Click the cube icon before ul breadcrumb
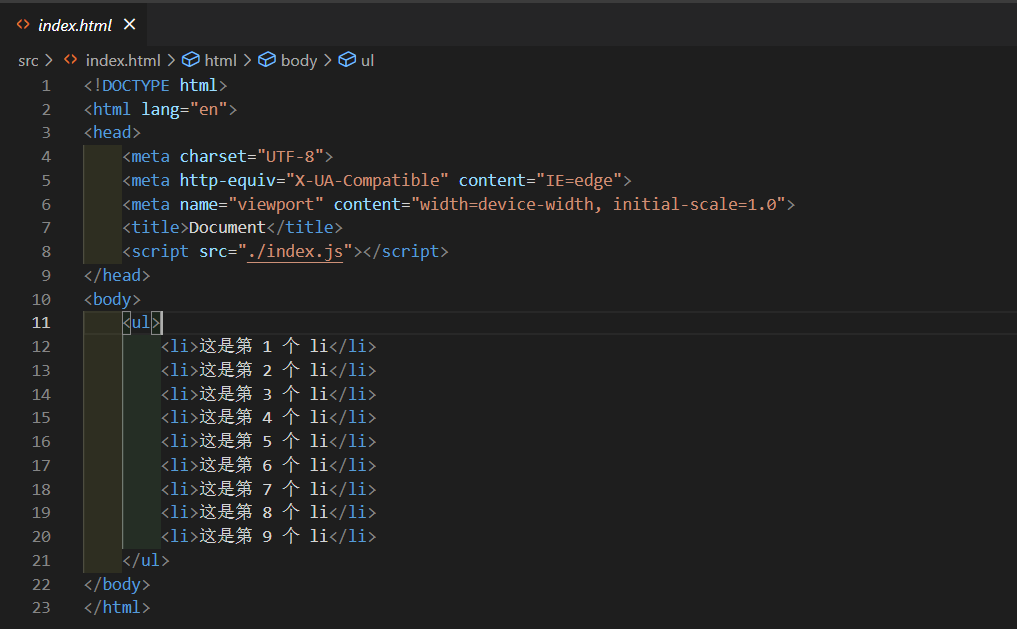Viewport: 1017px width, 629px height. (347, 60)
